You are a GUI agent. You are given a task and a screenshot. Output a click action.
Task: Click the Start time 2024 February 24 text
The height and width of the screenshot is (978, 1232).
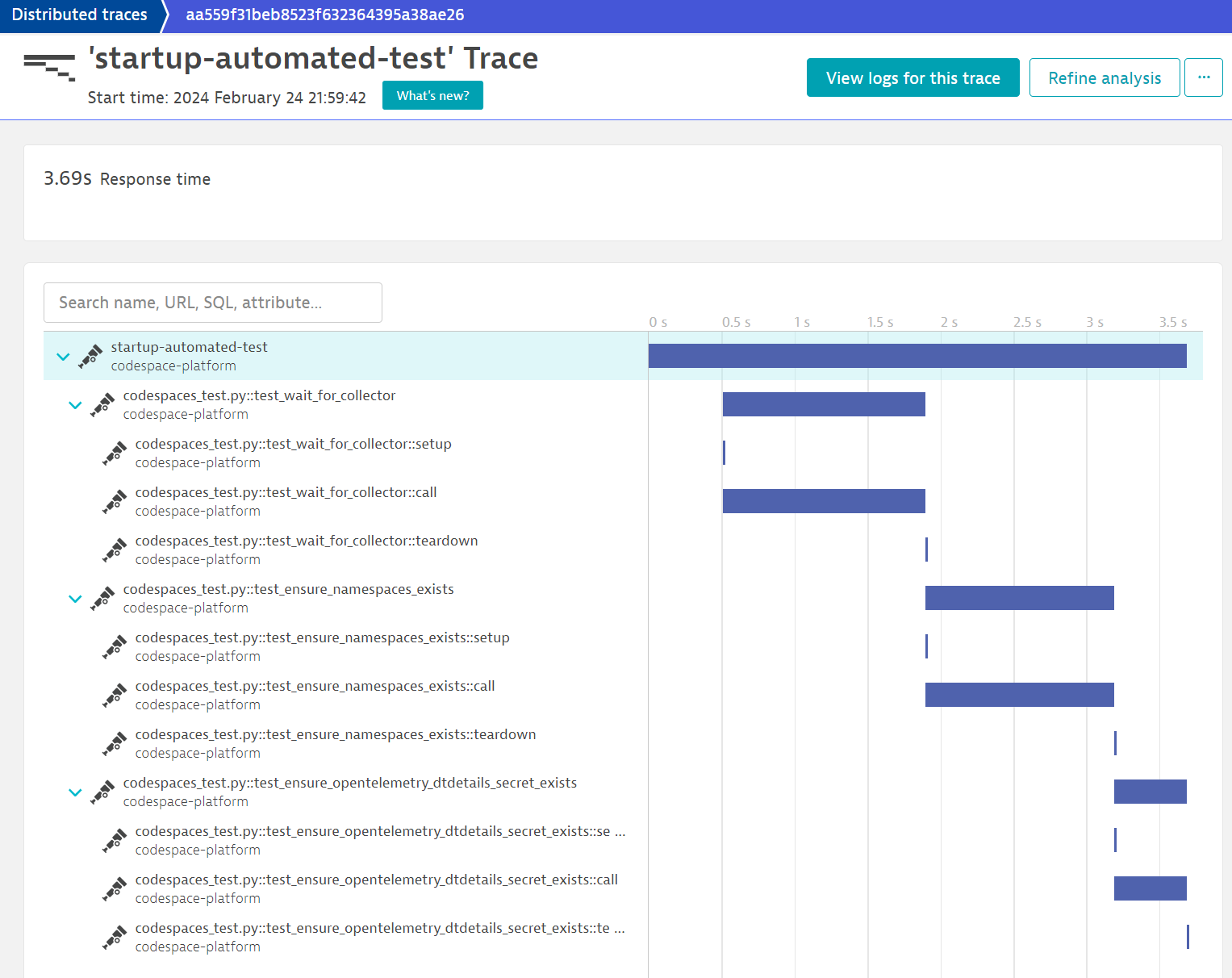point(227,98)
